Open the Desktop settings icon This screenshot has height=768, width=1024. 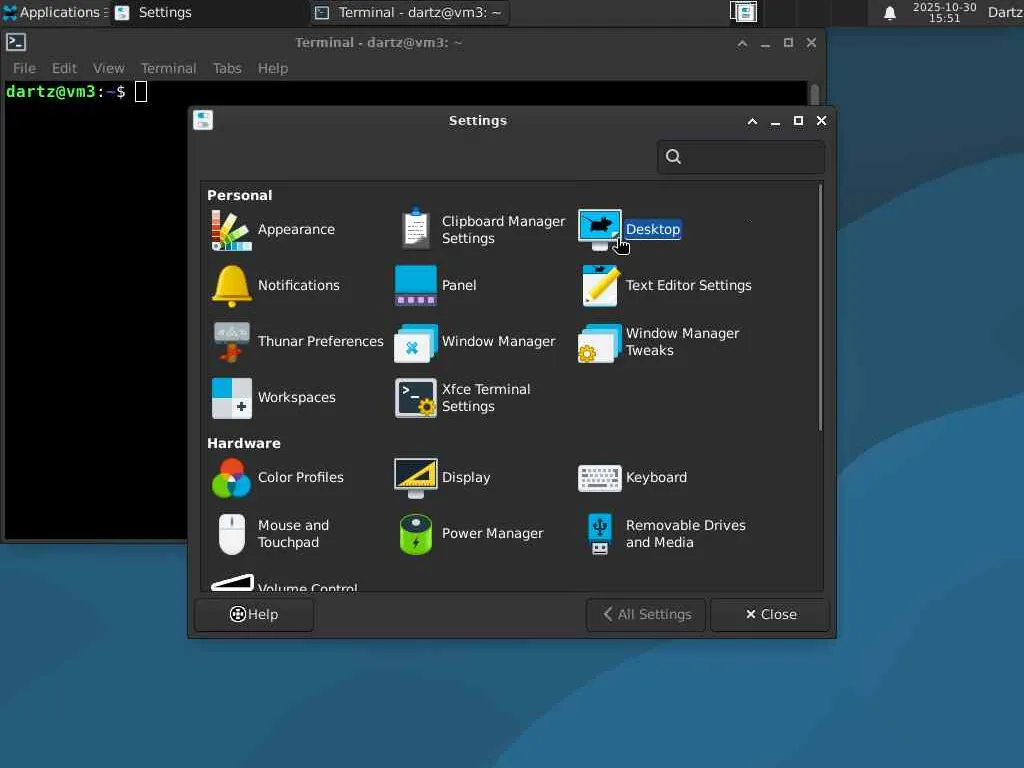(599, 230)
